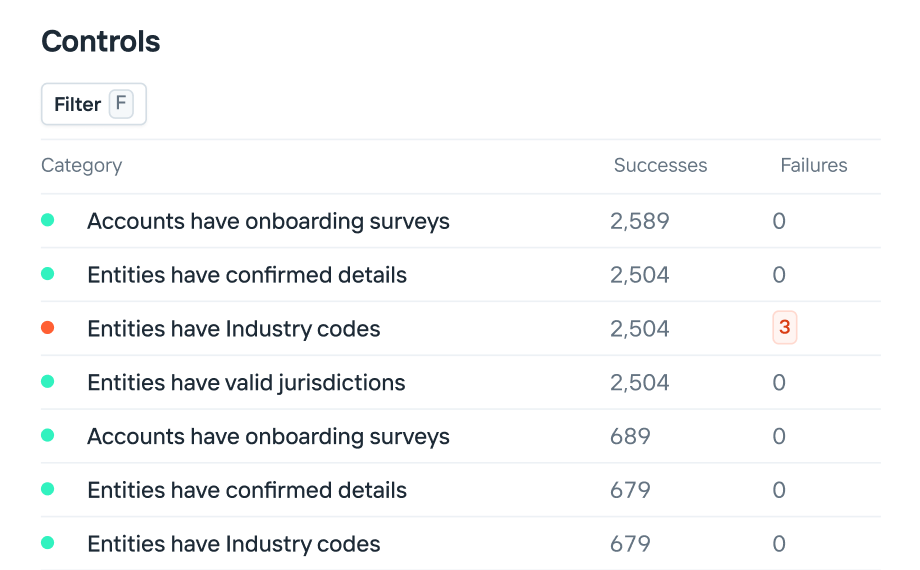Click the 689 successes value
Screen dimensions: 920x570
click(x=630, y=437)
